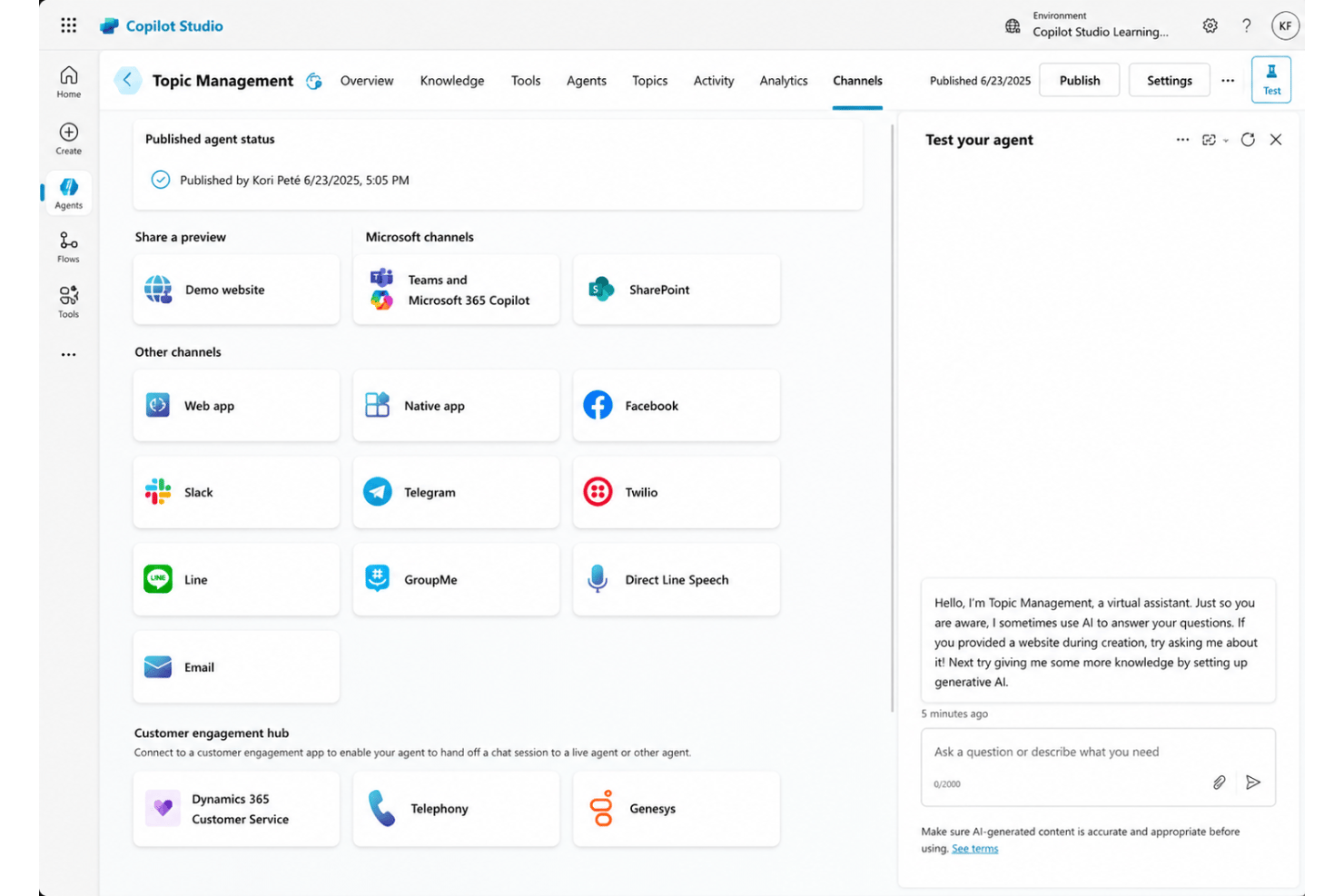
Task: Open test pane more options ellipsis
Action: coord(1182,140)
